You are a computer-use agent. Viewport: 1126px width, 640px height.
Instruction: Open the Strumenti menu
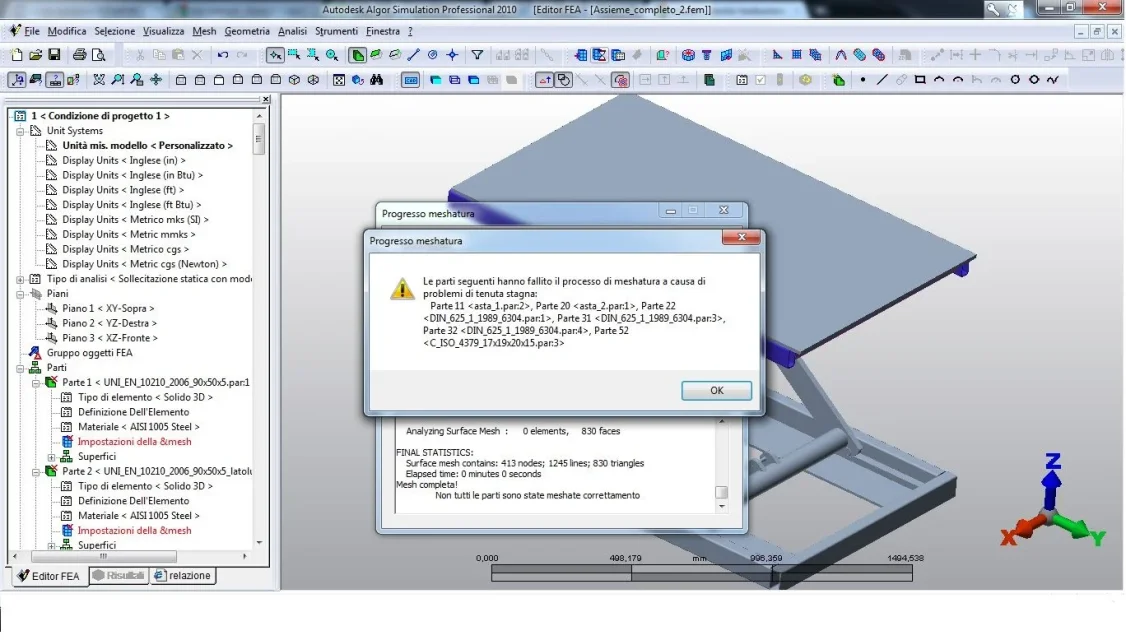336,31
